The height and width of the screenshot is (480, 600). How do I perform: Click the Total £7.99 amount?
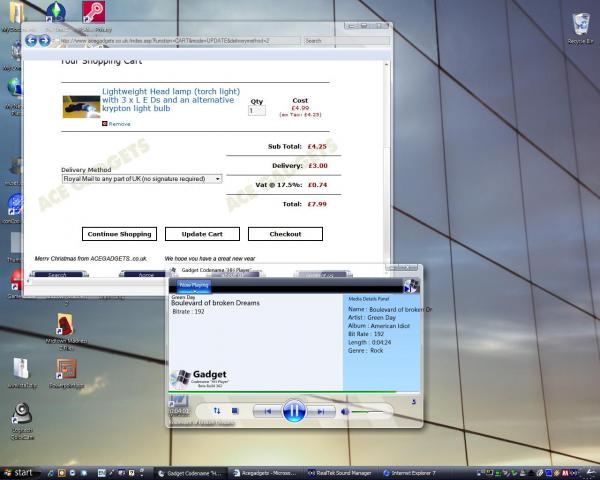click(317, 204)
